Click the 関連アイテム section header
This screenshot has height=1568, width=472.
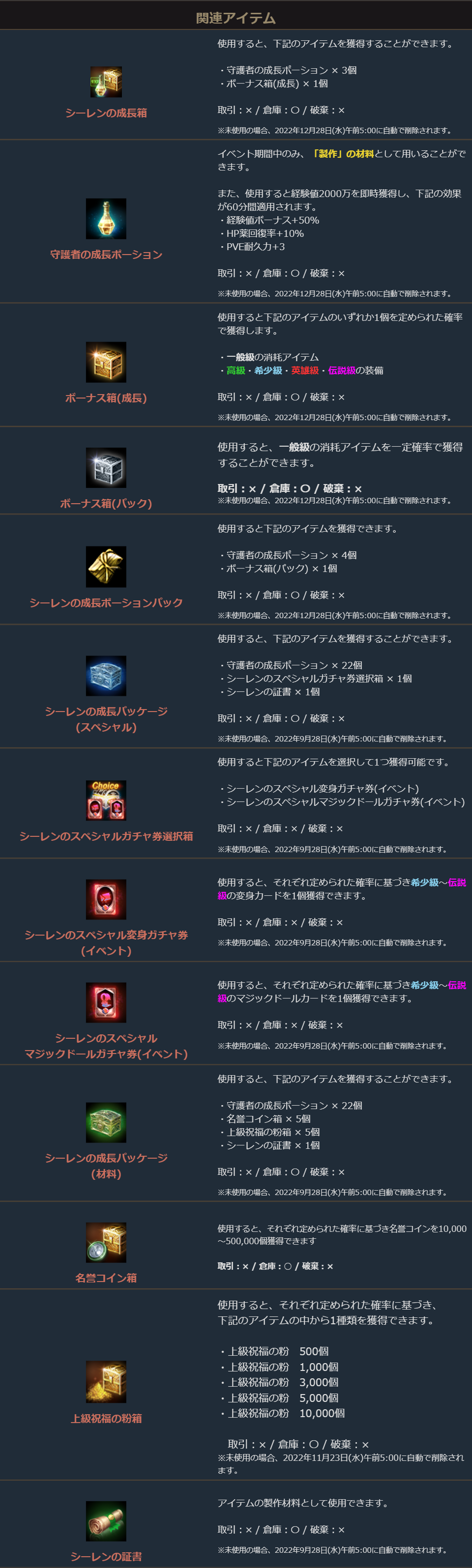(236, 18)
